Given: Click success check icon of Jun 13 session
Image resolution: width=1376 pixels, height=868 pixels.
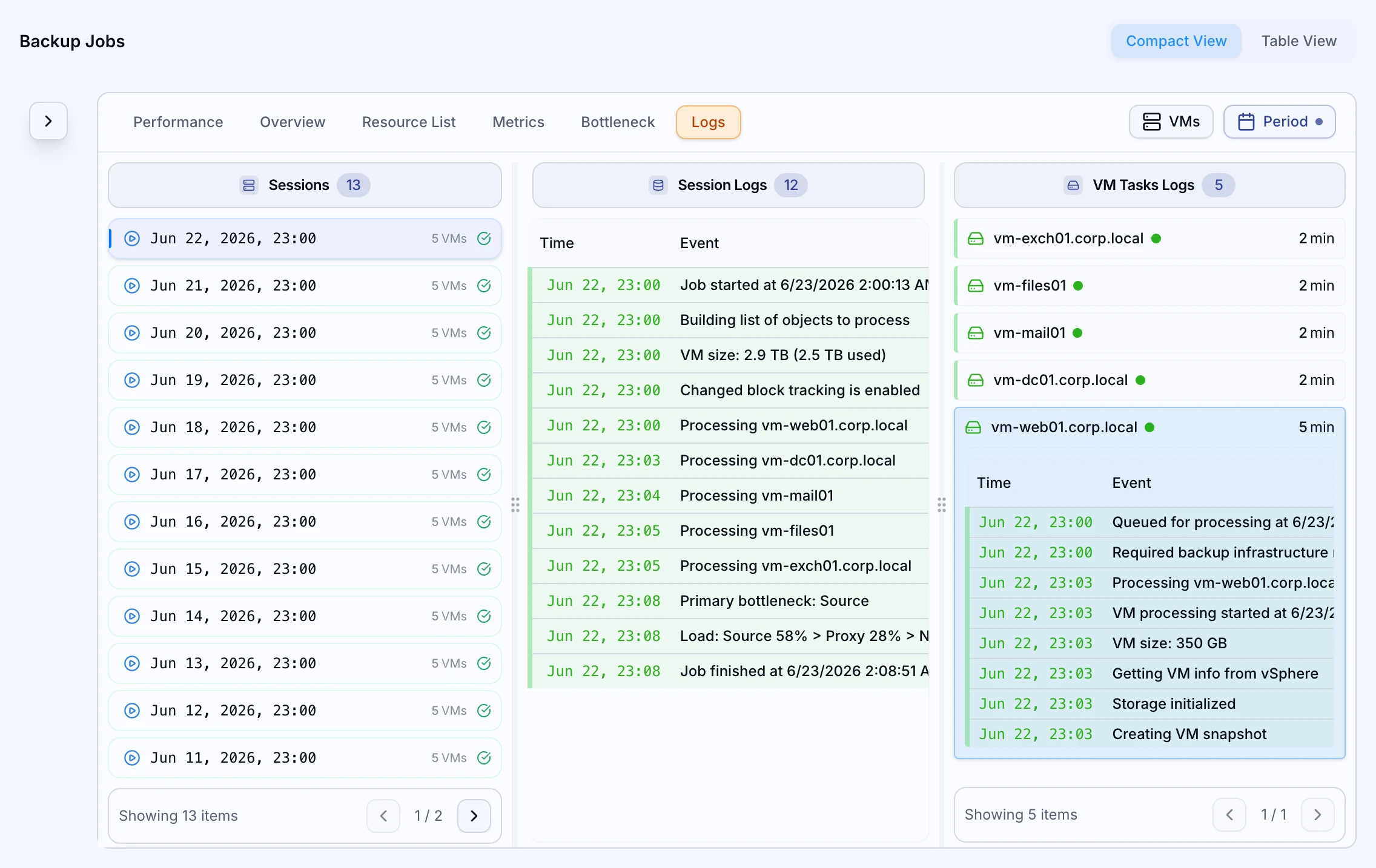Looking at the screenshot, I should coord(484,663).
